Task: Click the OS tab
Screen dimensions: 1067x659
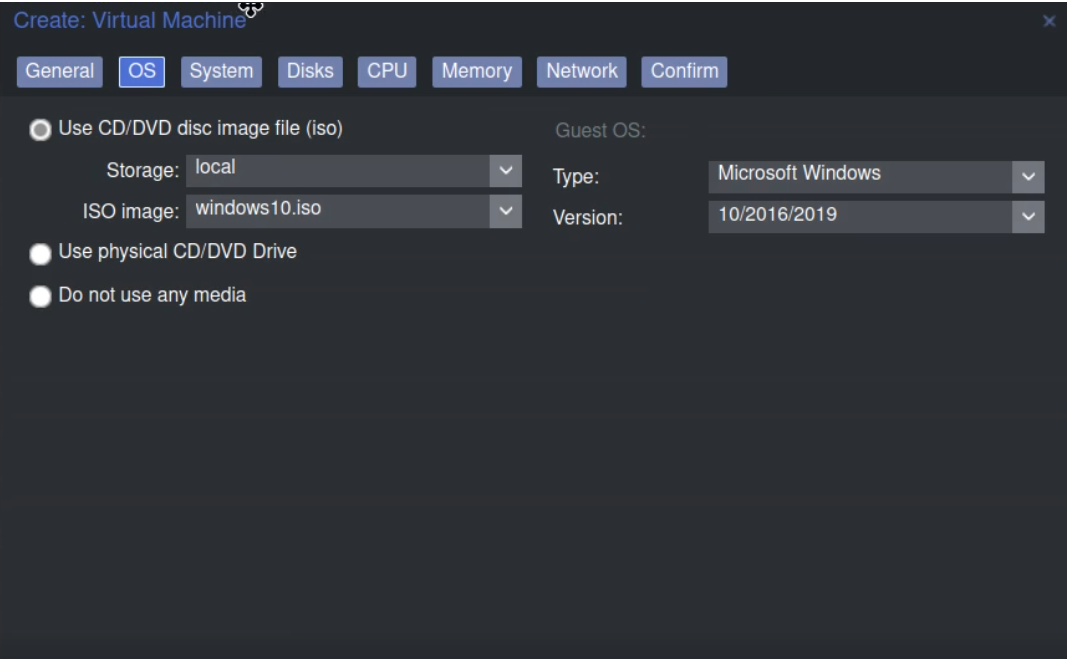Action: [x=142, y=71]
